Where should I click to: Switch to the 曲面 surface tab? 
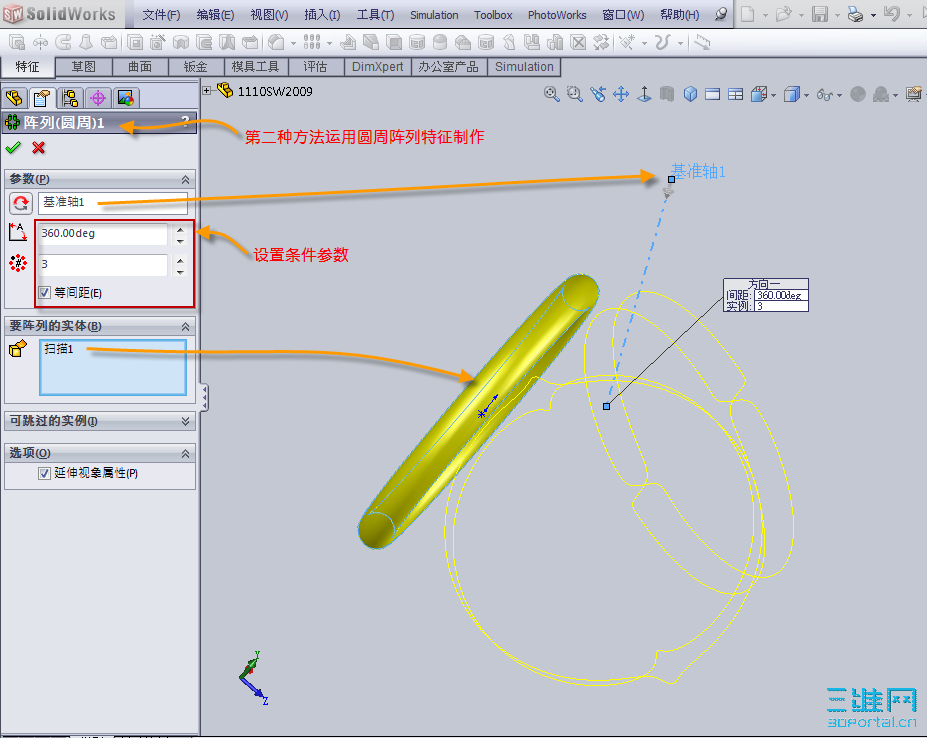pyautogui.click(x=140, y=67)
